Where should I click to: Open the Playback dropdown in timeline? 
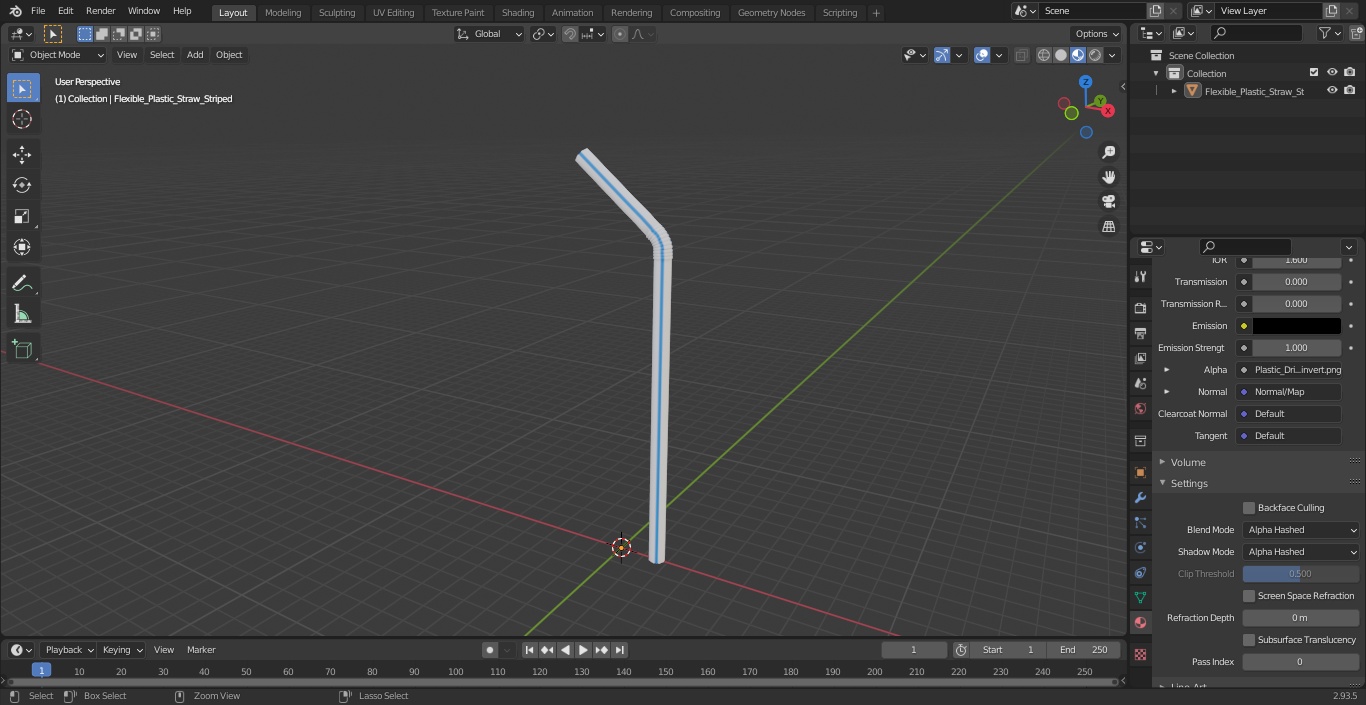(68, 650)
